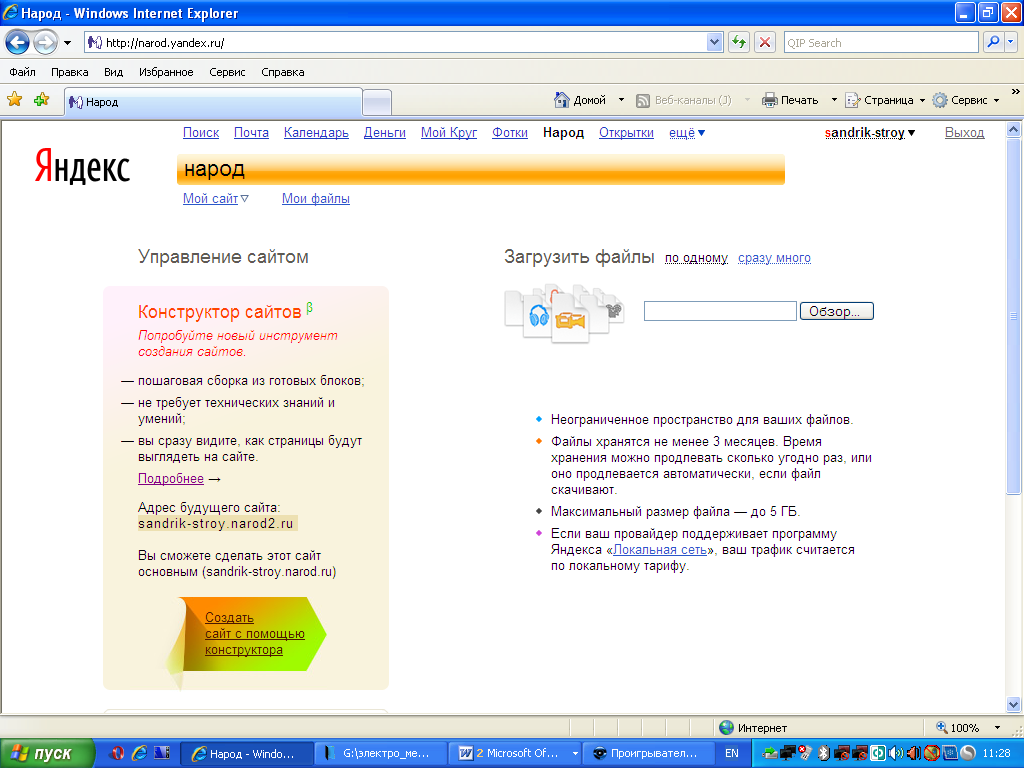Click the Веб-каналы RSS feed icon

pyautogui.click(x=643, y=100)
